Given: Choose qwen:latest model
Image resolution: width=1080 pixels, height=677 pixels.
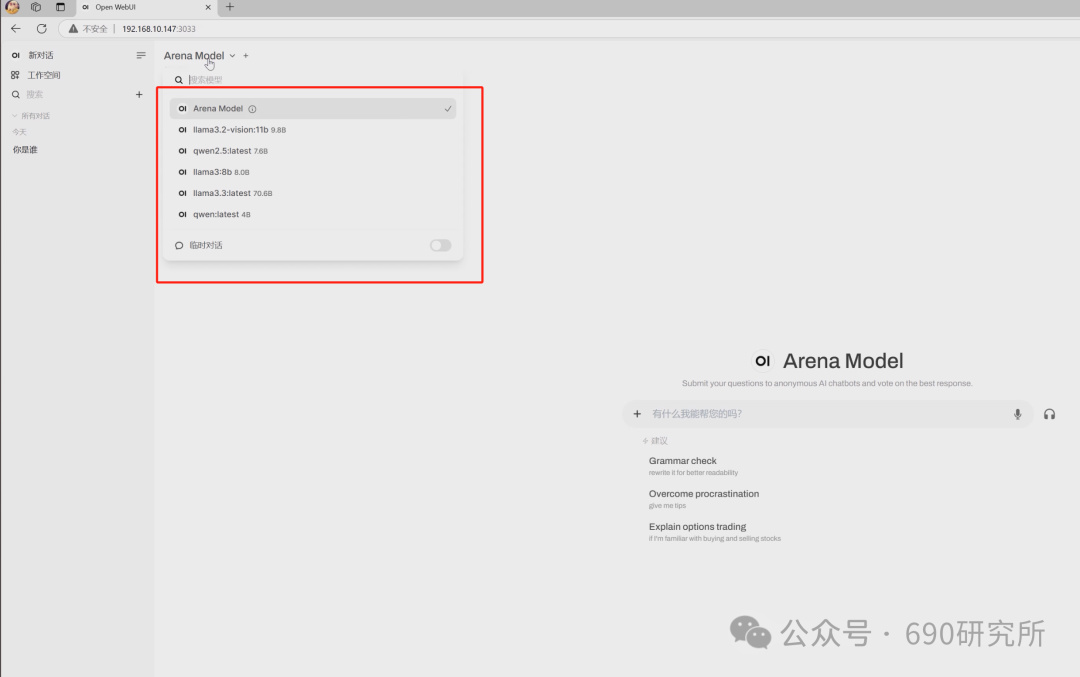Looking at the screenshot, I should [x=313, y=214].
